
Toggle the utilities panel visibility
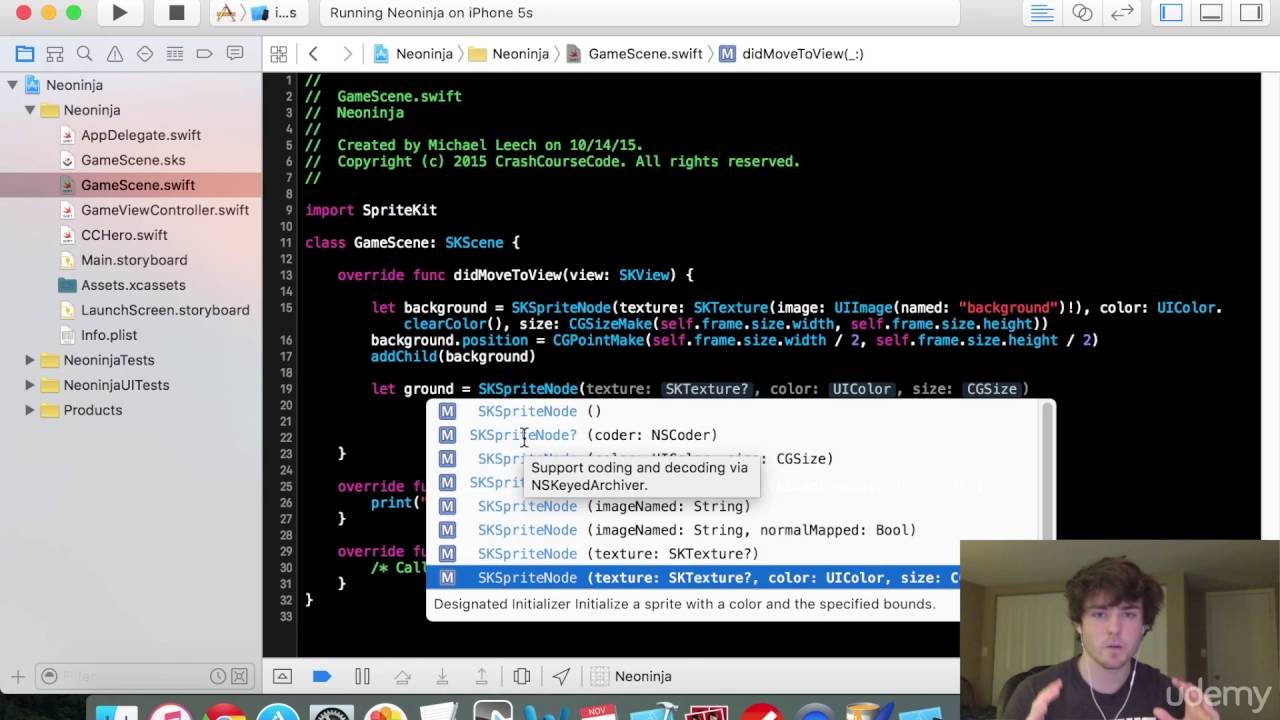click(1251, 13)
